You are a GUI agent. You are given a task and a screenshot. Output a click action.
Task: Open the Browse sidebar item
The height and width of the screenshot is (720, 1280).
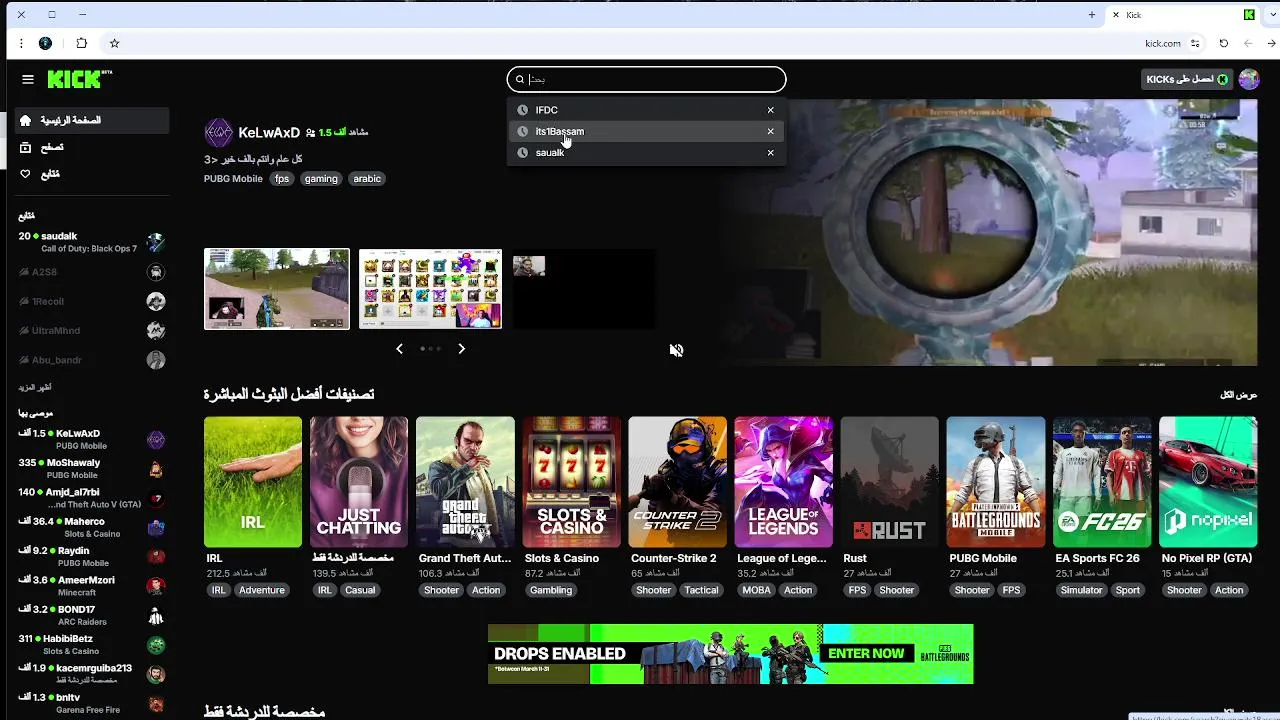click(x=92, y=147)
